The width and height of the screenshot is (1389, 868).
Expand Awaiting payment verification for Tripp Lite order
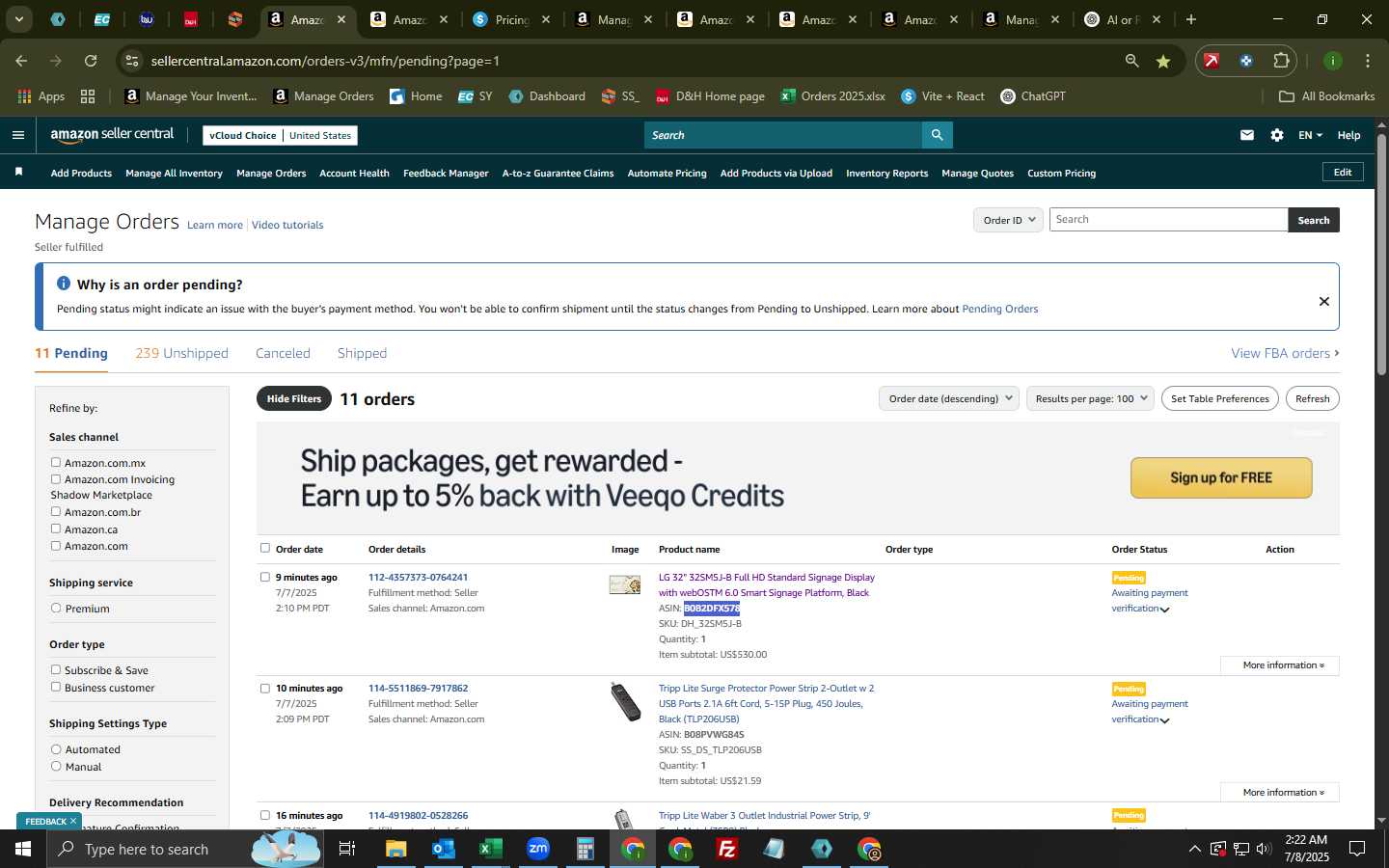pyautogui.click(x=1165, y=720)
